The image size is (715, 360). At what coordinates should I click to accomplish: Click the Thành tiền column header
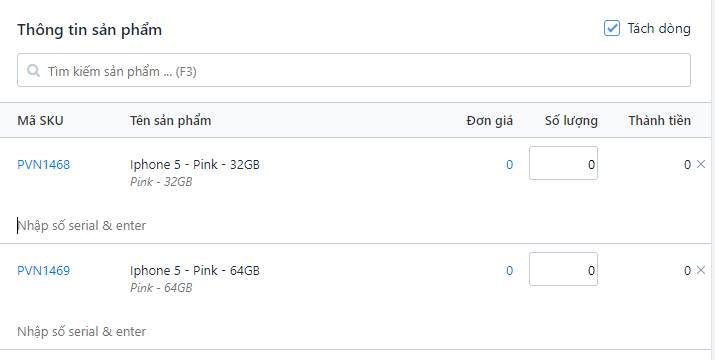pos(659,120)
